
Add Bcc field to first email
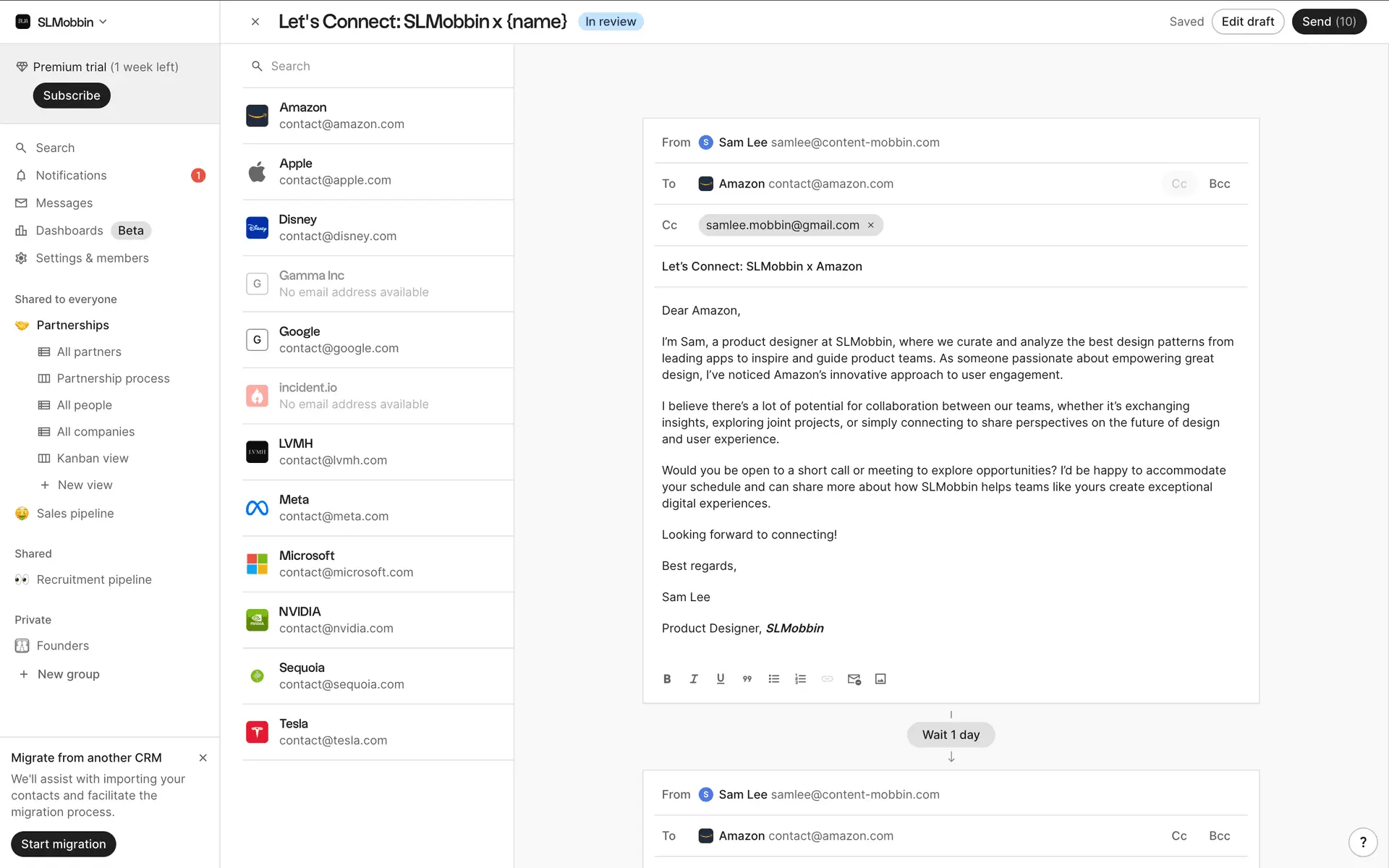point(1219,184)
